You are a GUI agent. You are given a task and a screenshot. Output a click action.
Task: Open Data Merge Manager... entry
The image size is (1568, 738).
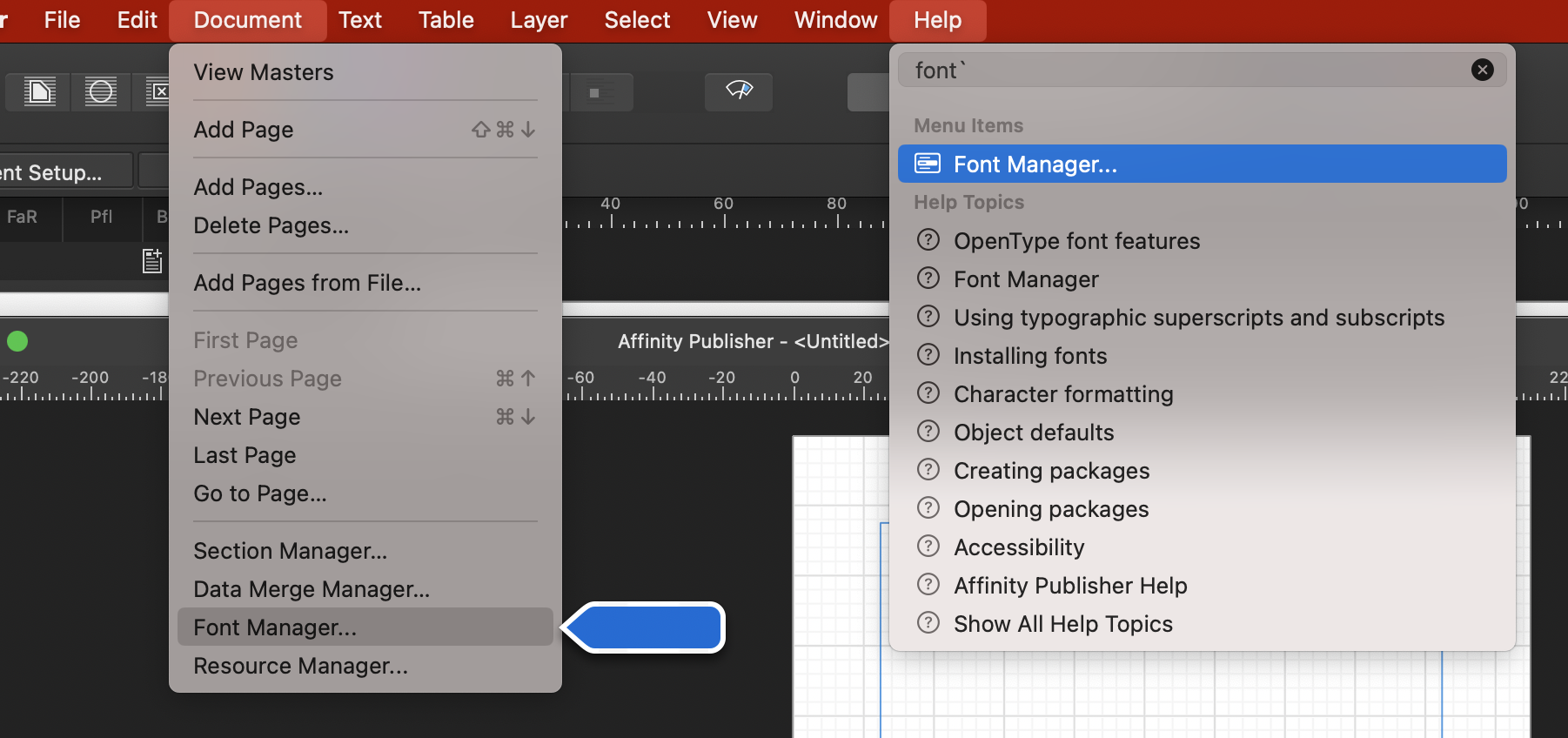(x=365, y=589)
